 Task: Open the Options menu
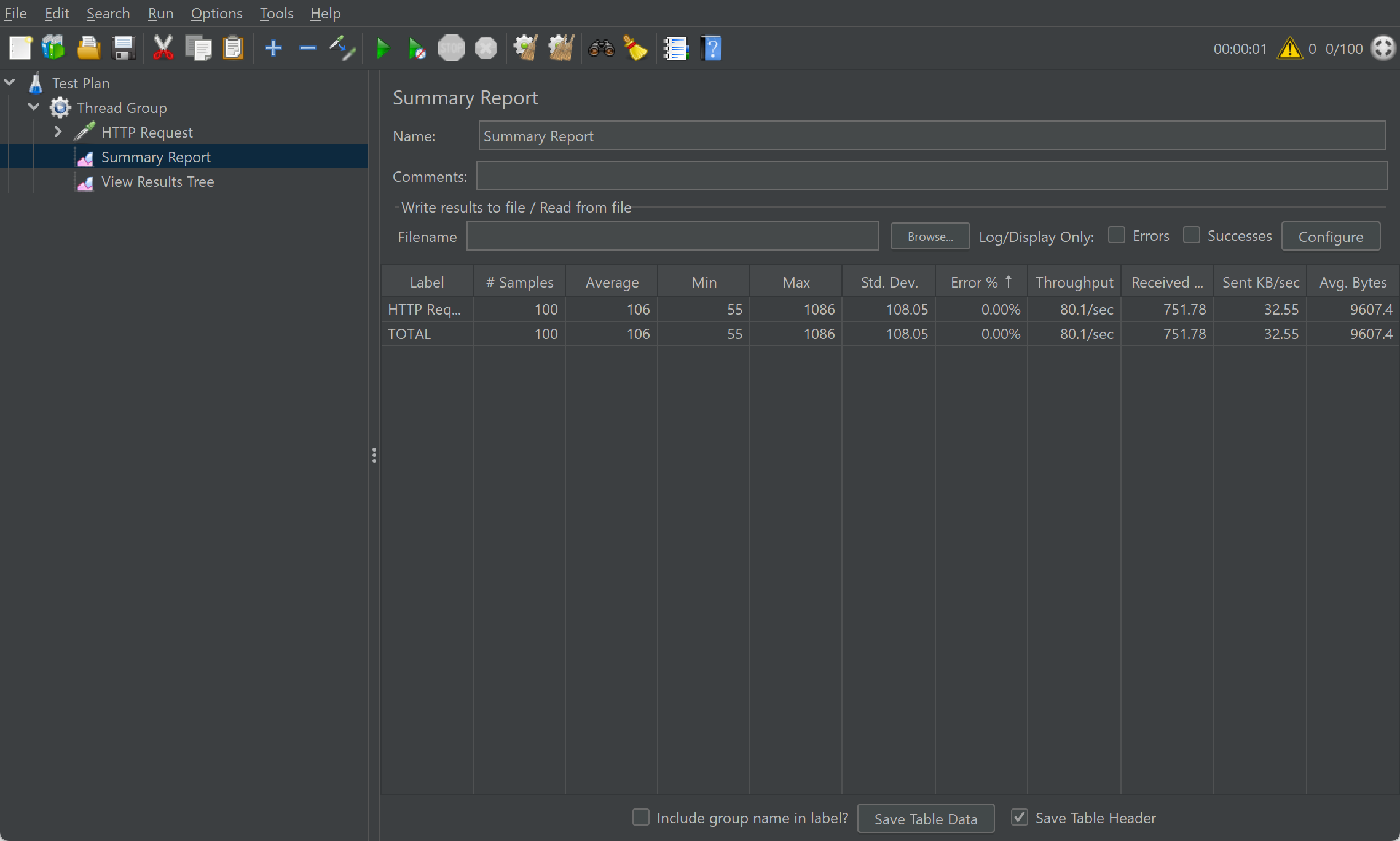coord(216,13)
